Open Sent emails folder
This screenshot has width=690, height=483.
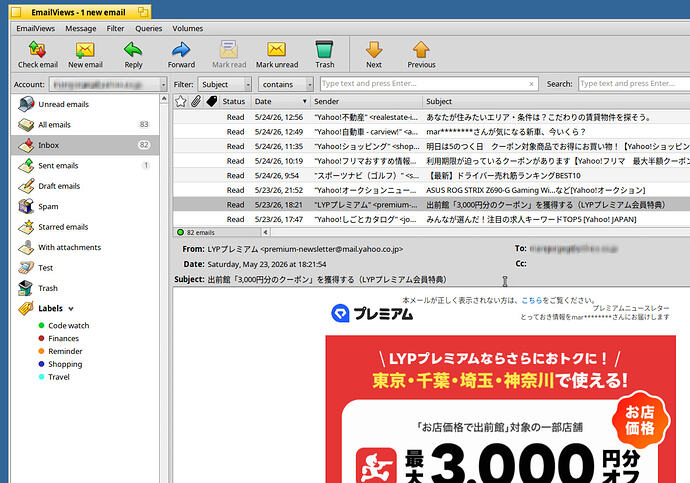85,165
